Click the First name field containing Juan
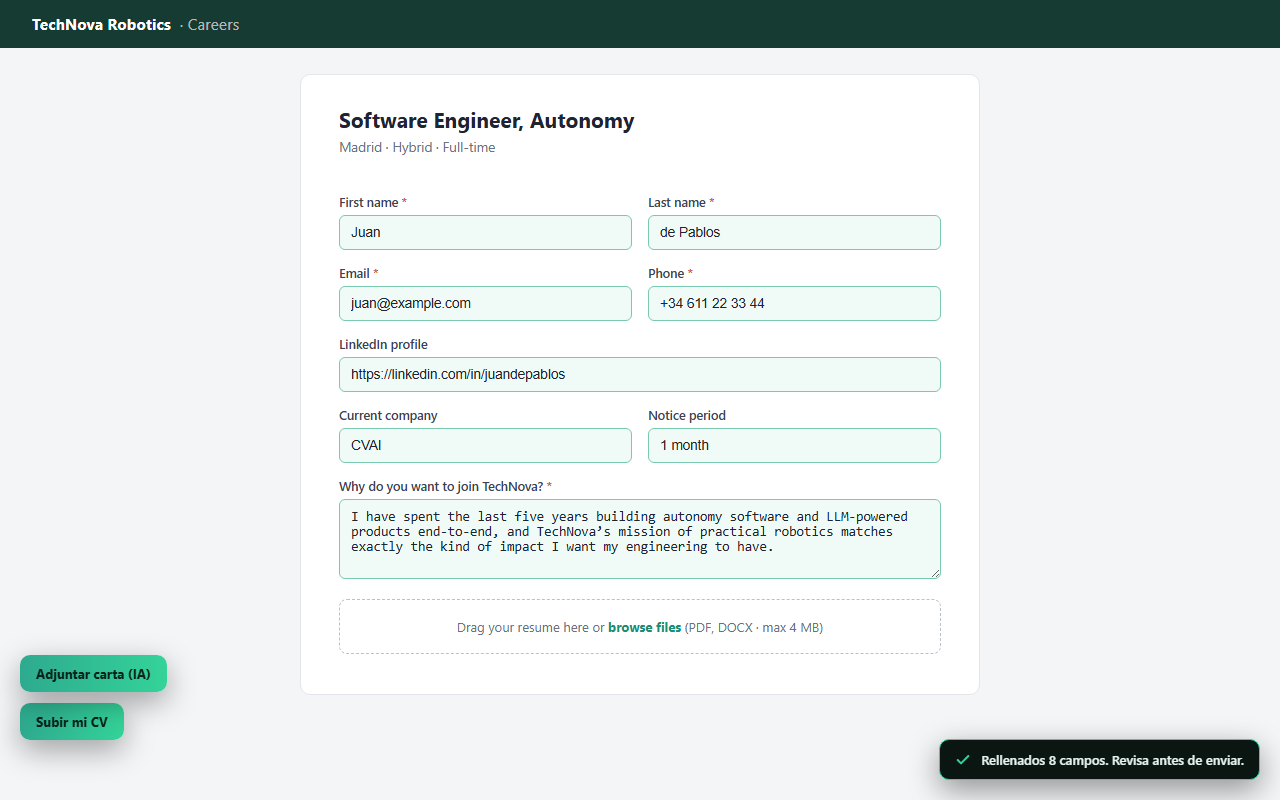The height and width of the screenshot is (800, 1280). click(485, 232)
